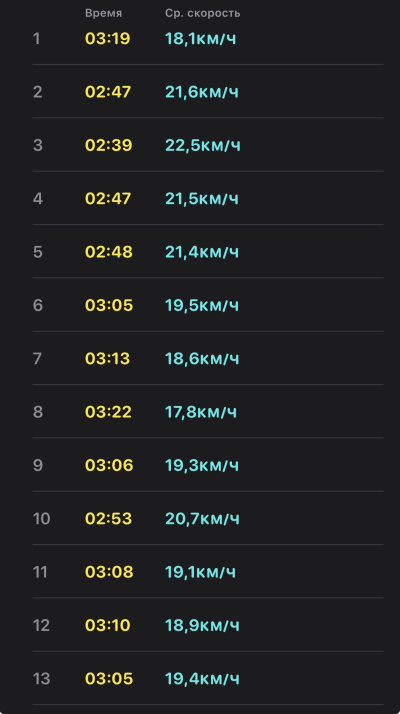This screenshot has width=400, height=714.
Task: Click the 21,5км/ч speed in lap 4
Action: point(202,199)
